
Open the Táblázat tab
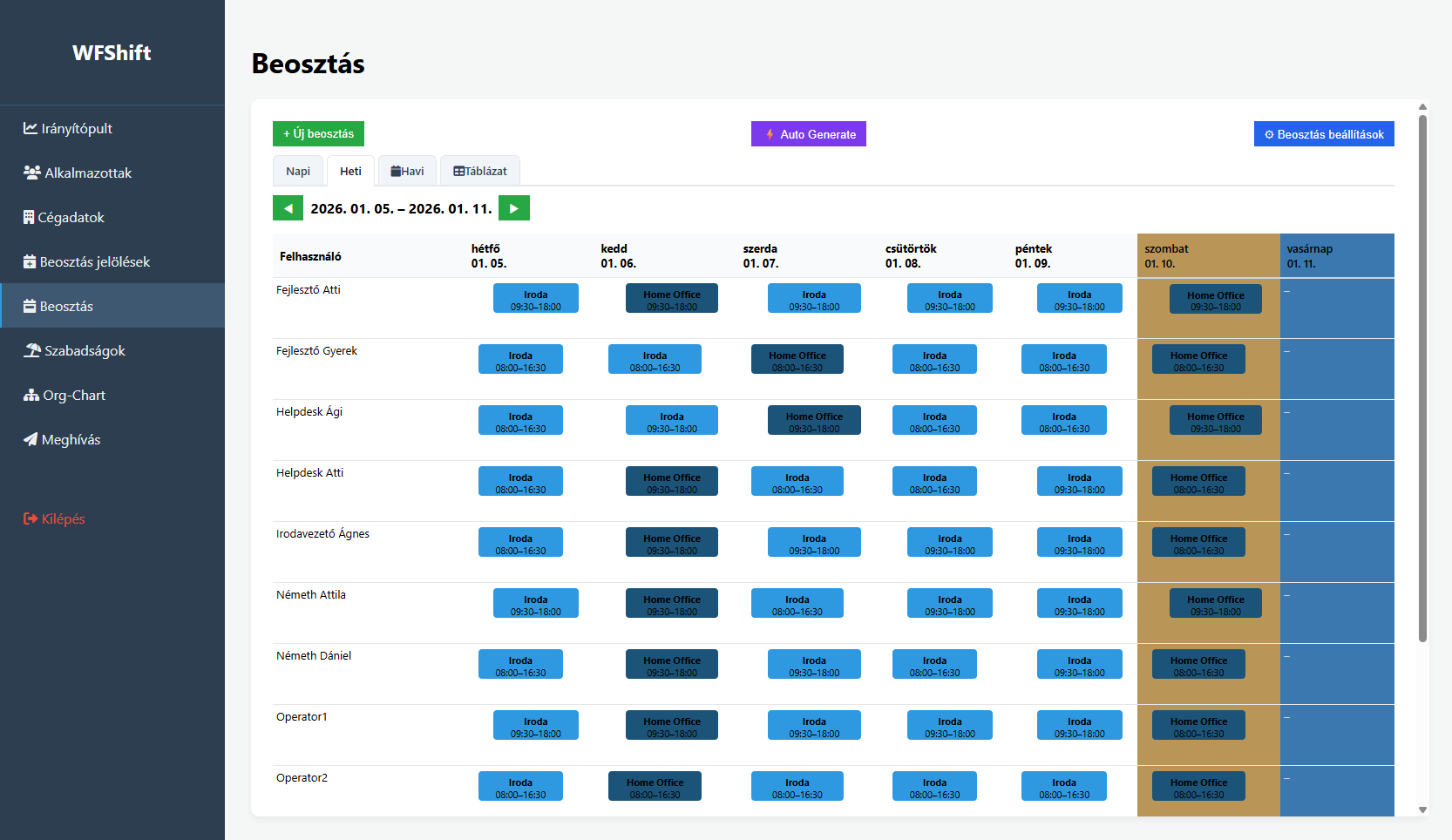click(x=480, y=171)
